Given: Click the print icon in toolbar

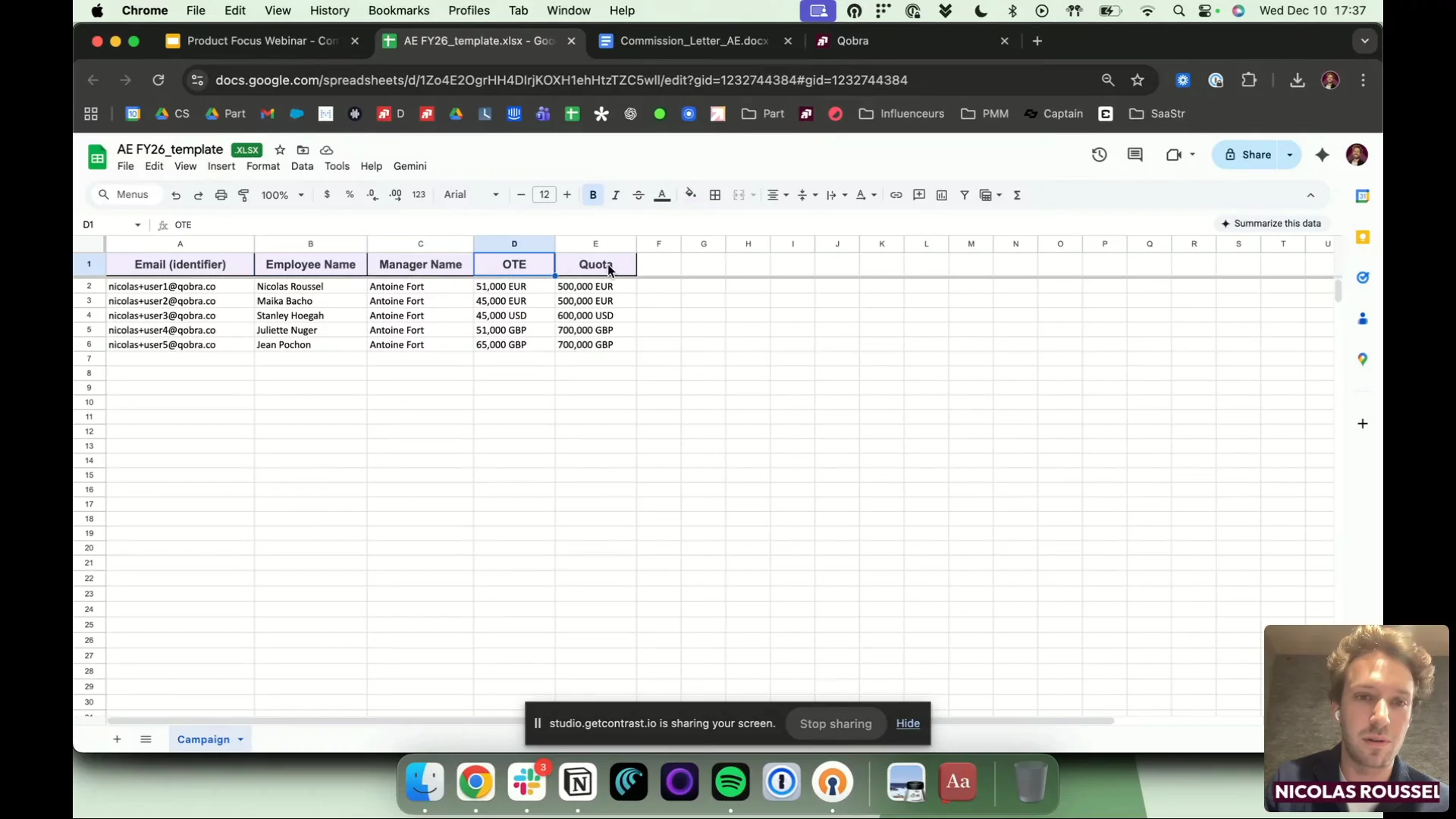Looking at the screenshot, I should click(x=221, y=195).
